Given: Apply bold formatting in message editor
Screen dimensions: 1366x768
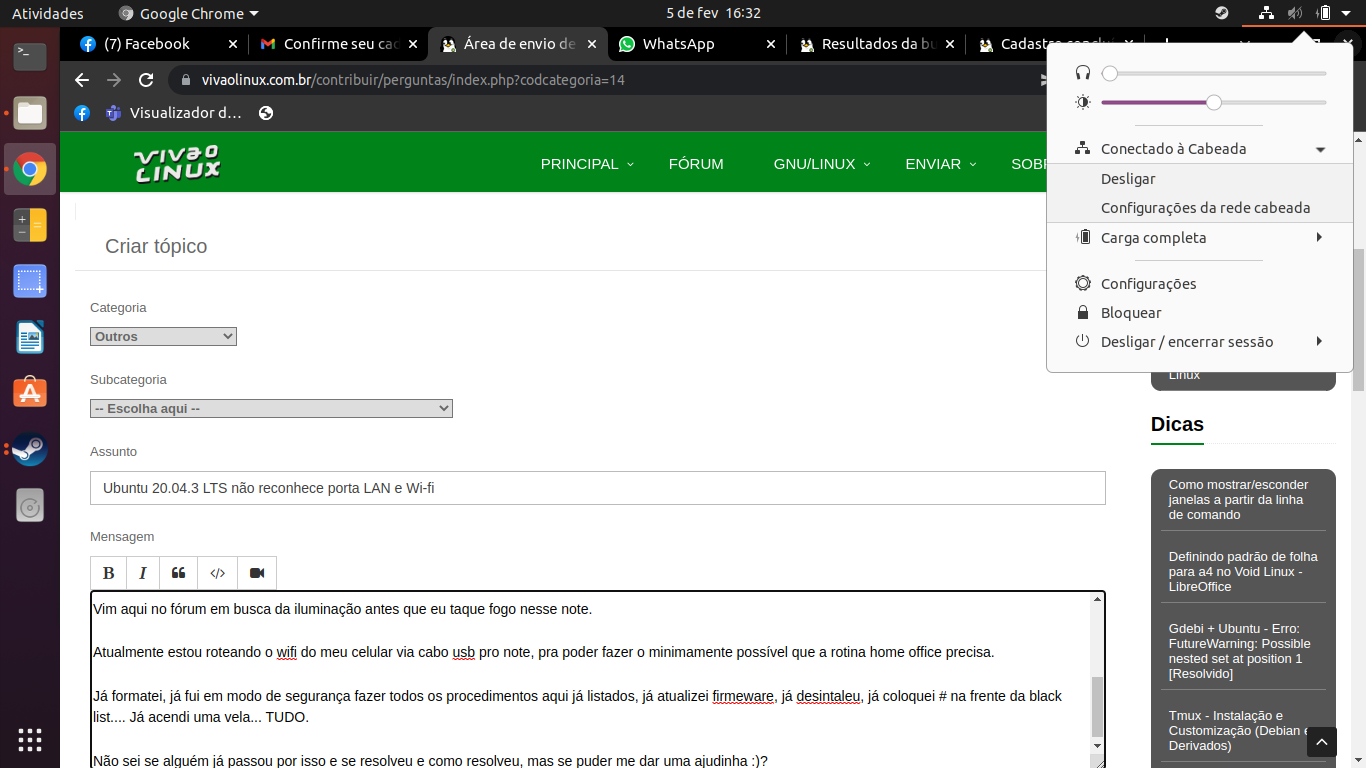Looking at the screenshot, I should point(108,573).
